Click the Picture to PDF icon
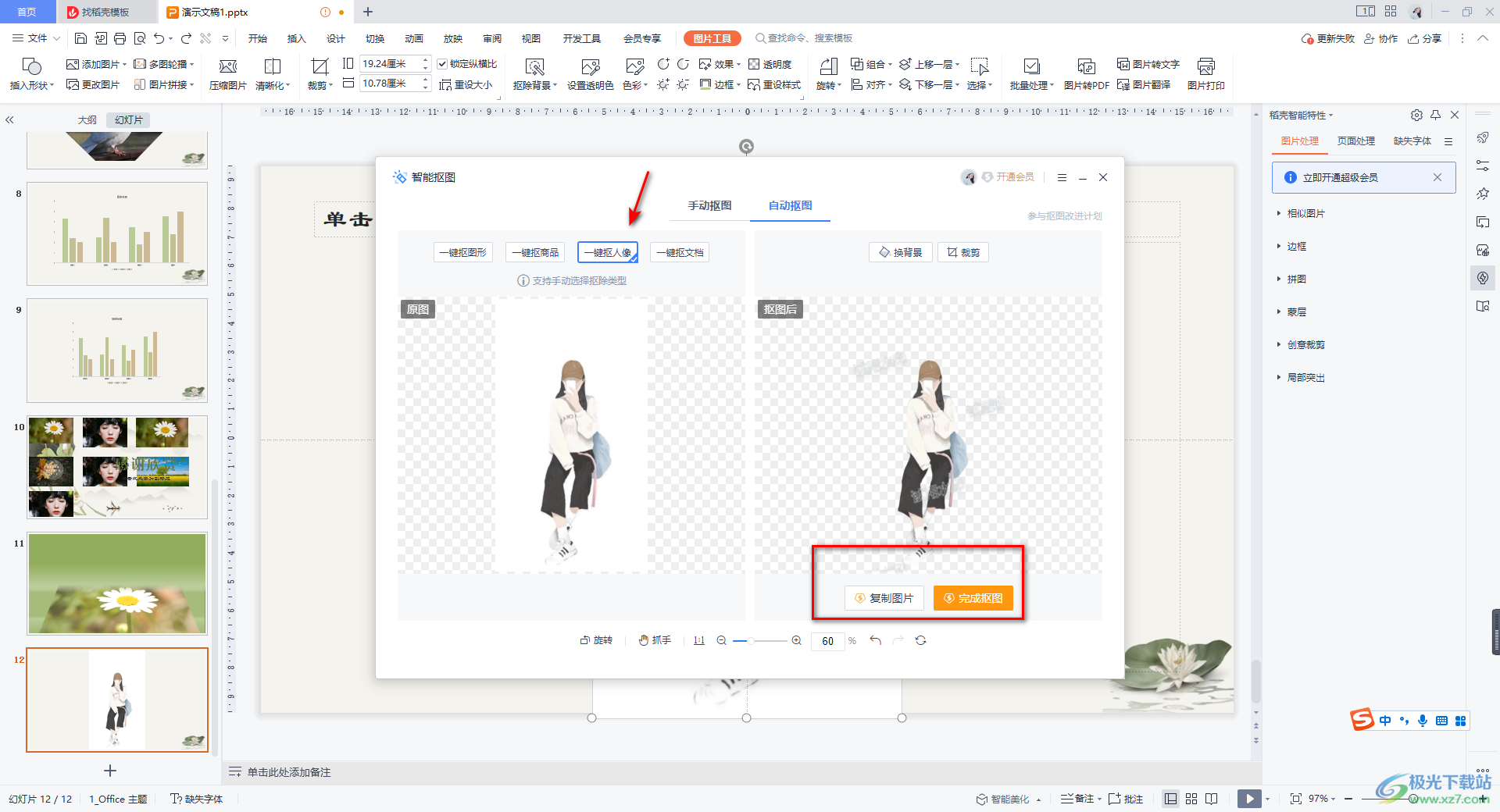 (1086, 66)
